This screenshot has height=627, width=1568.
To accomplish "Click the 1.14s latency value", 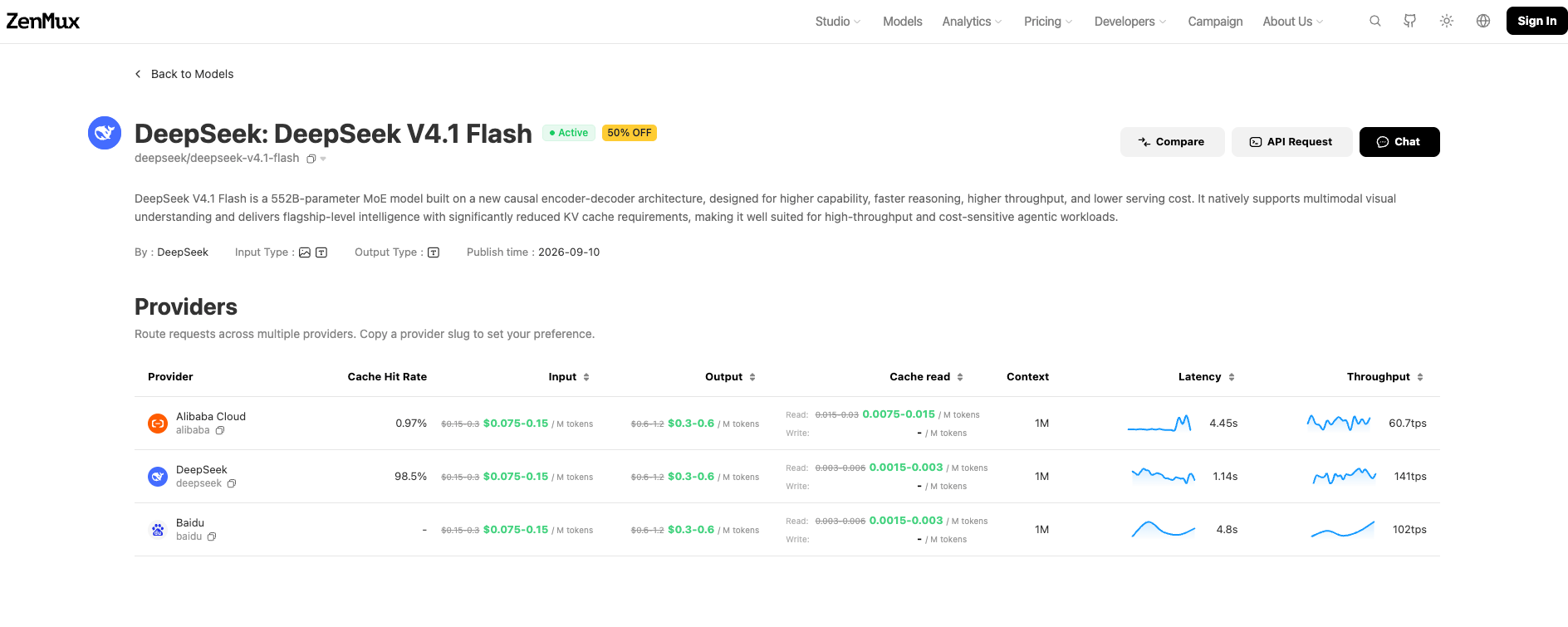I will click(x=1225, y=477).
